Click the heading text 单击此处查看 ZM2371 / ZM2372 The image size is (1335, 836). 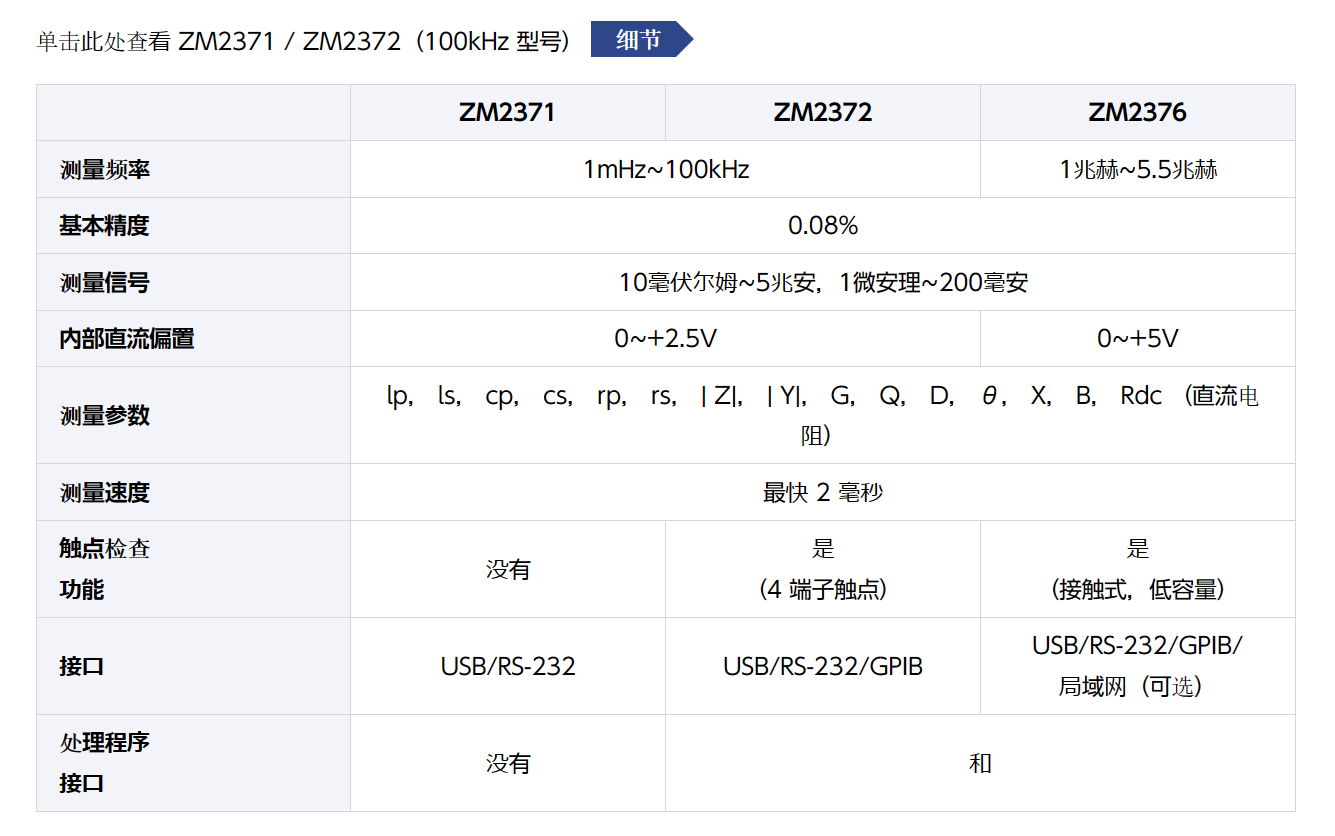(303, 41)
